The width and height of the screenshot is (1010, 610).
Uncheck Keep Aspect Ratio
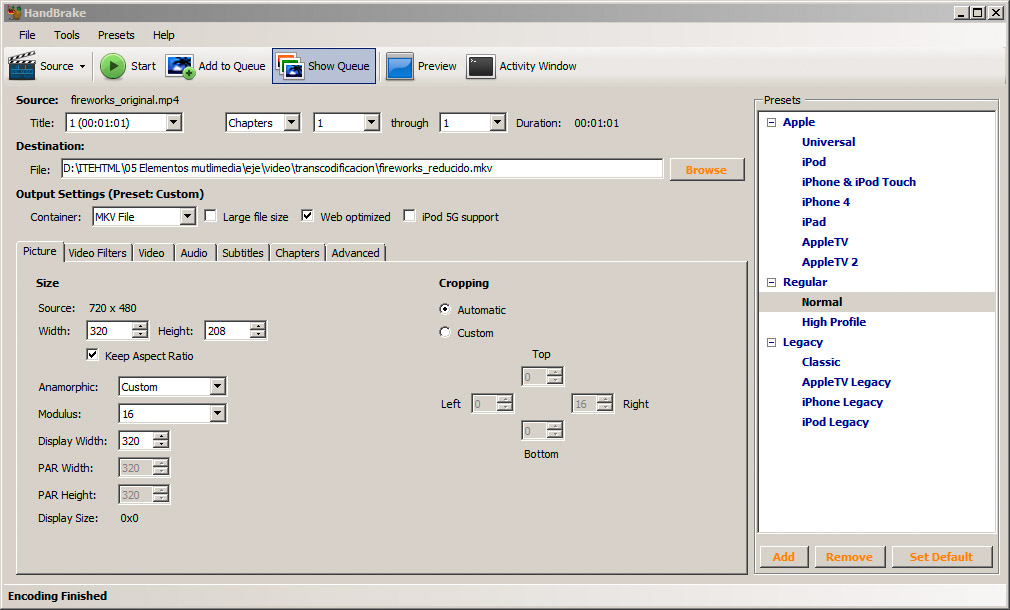click(92, 355)
